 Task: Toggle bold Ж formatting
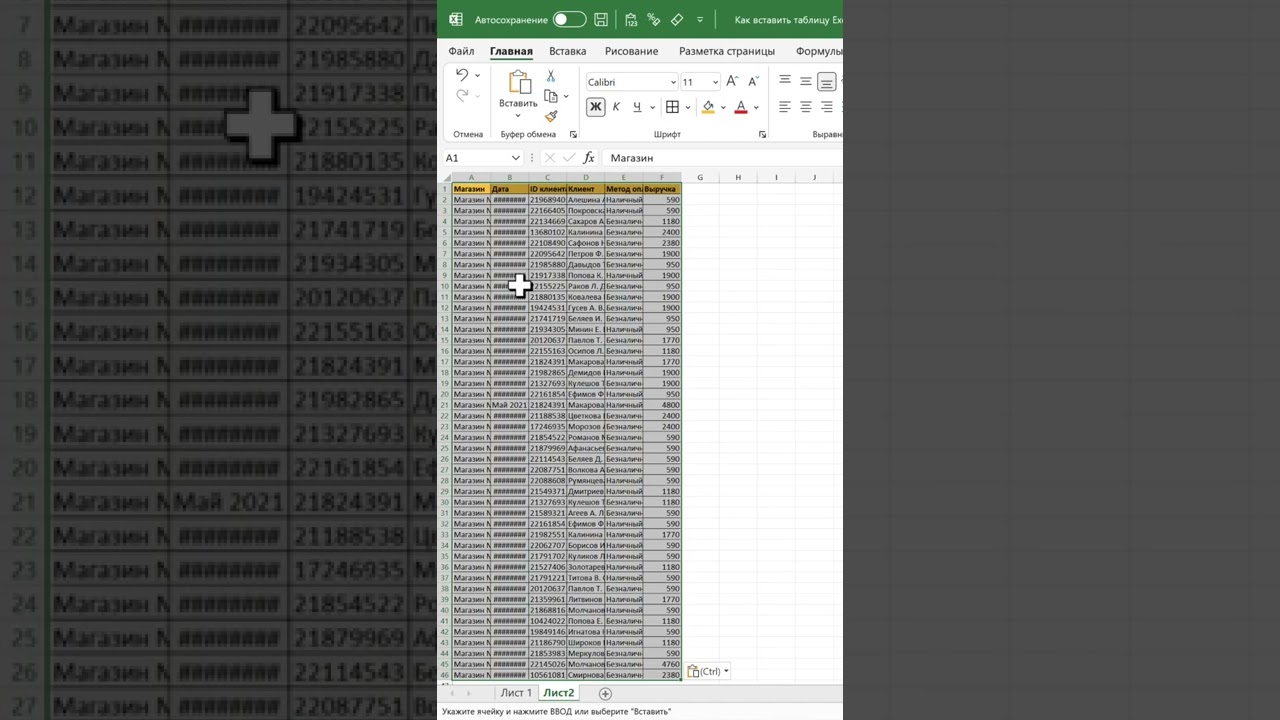[x=596, y=107]
